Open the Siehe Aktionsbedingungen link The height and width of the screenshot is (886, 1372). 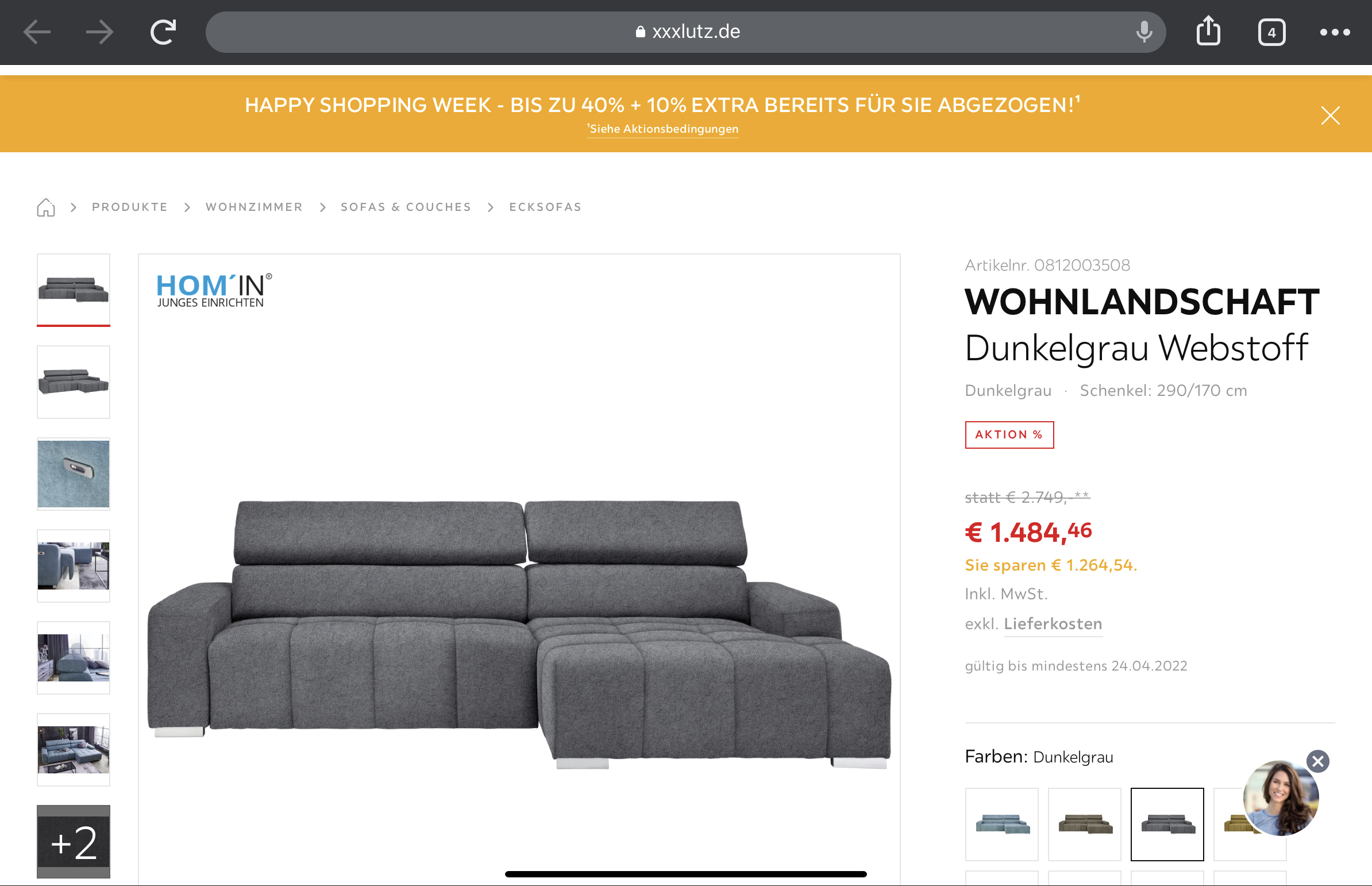[662, 129]
